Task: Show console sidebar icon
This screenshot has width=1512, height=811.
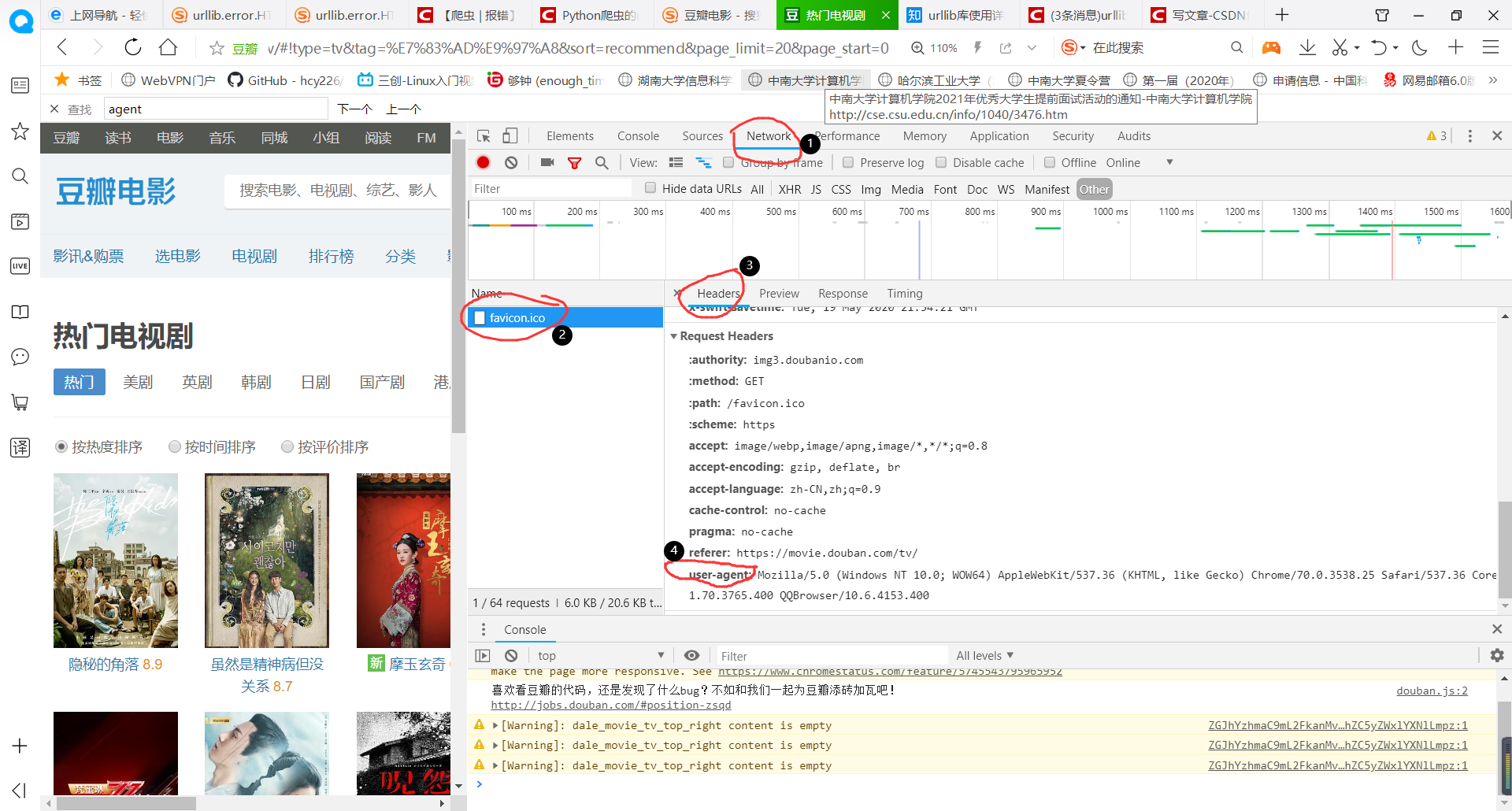Action: (x=483, y=655)
